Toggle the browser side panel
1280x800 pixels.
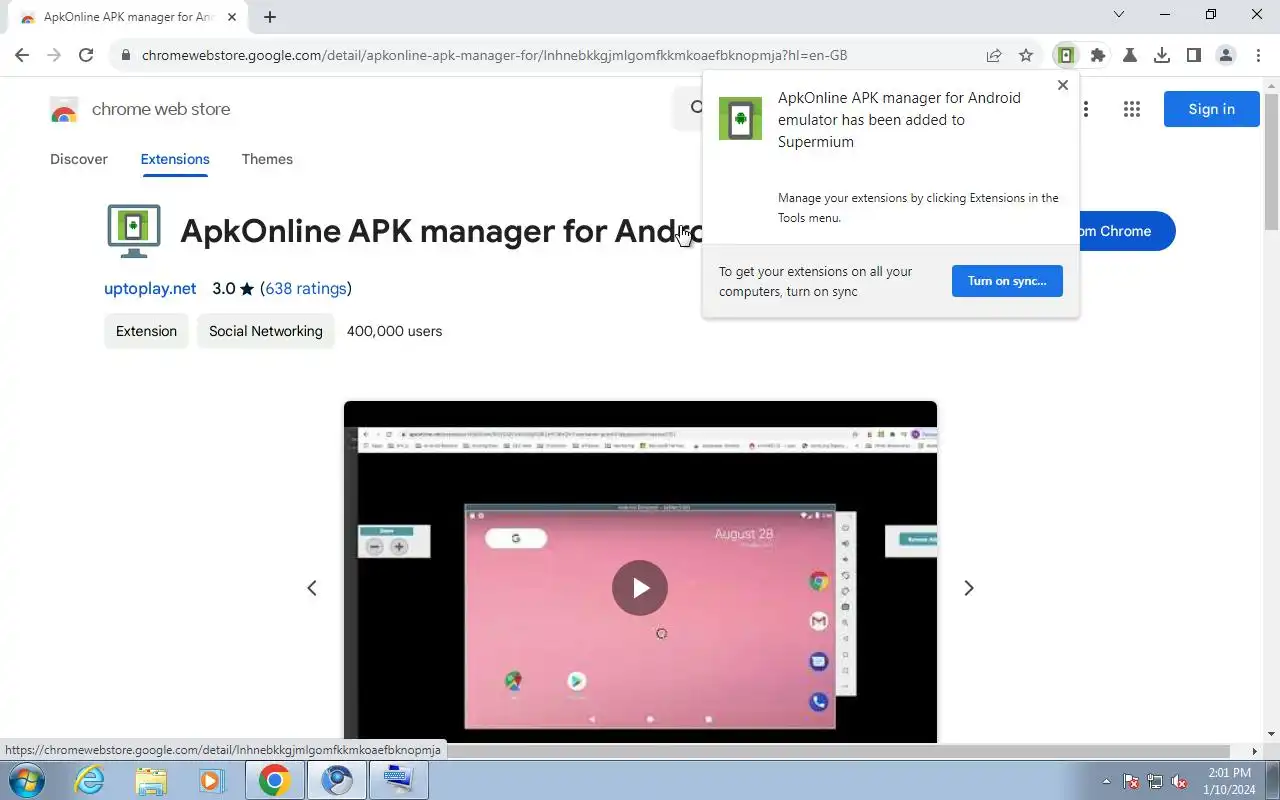pos(1194,55)
